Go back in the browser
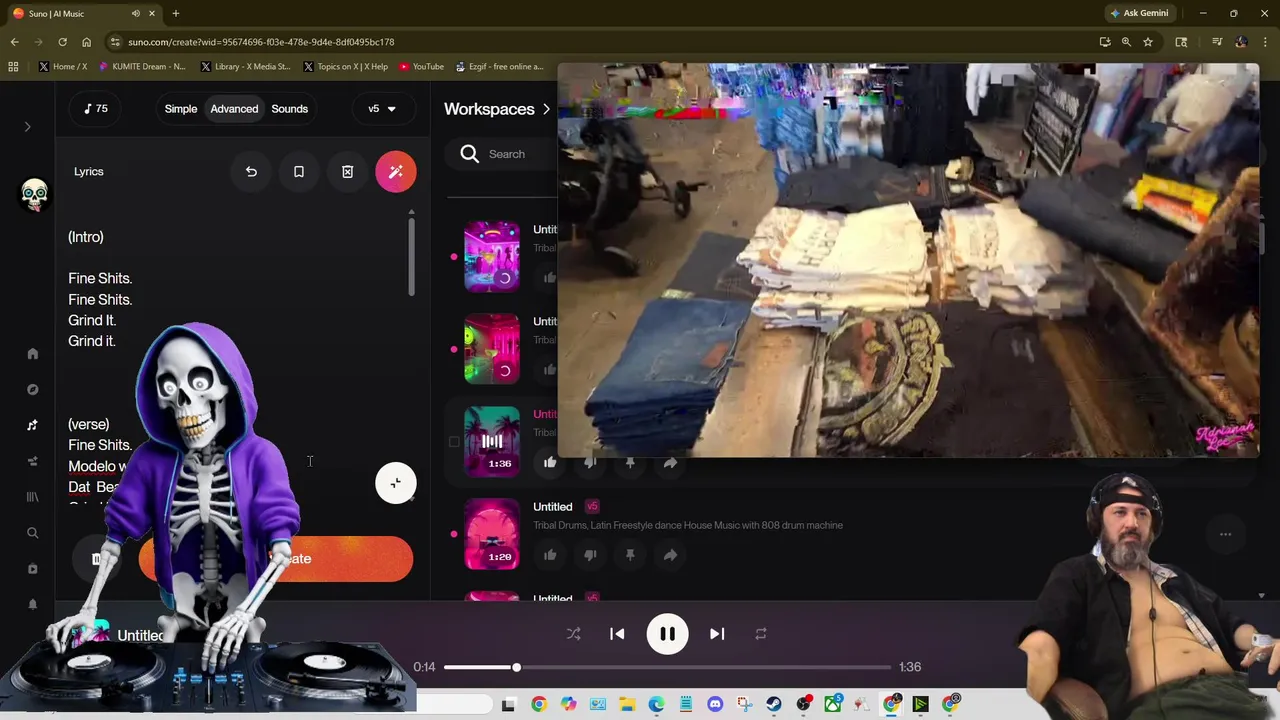This screenshot has width=1280, height=720. (14, 42)
